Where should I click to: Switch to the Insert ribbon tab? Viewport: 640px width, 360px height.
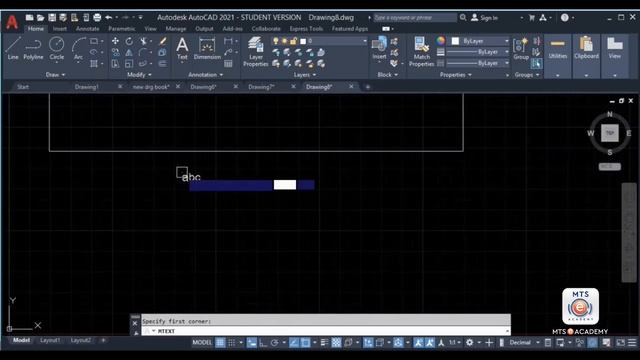point(60,29)
